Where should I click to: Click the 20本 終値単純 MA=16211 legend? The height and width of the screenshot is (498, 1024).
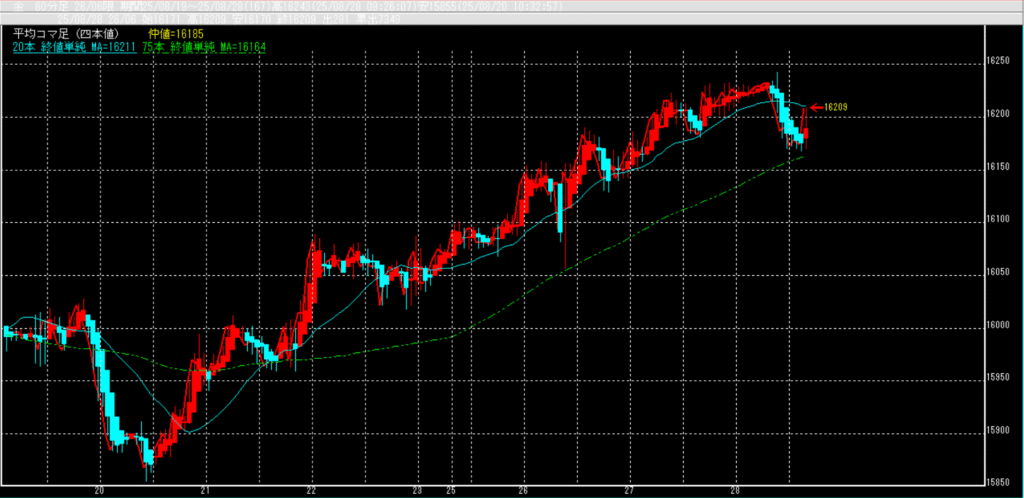point(74,47)
